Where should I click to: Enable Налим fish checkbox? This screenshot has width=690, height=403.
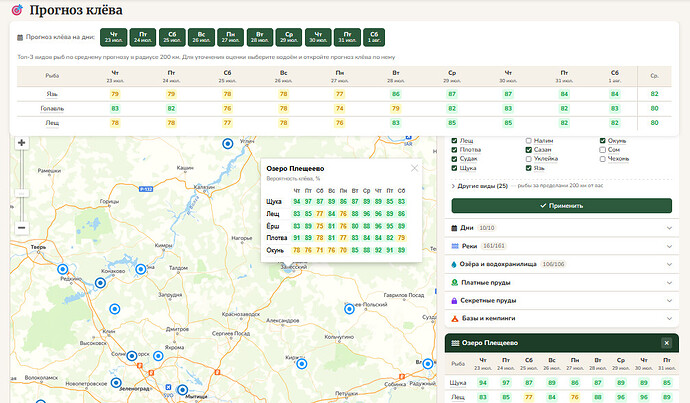pyautogui.click(x=529, y=141)
